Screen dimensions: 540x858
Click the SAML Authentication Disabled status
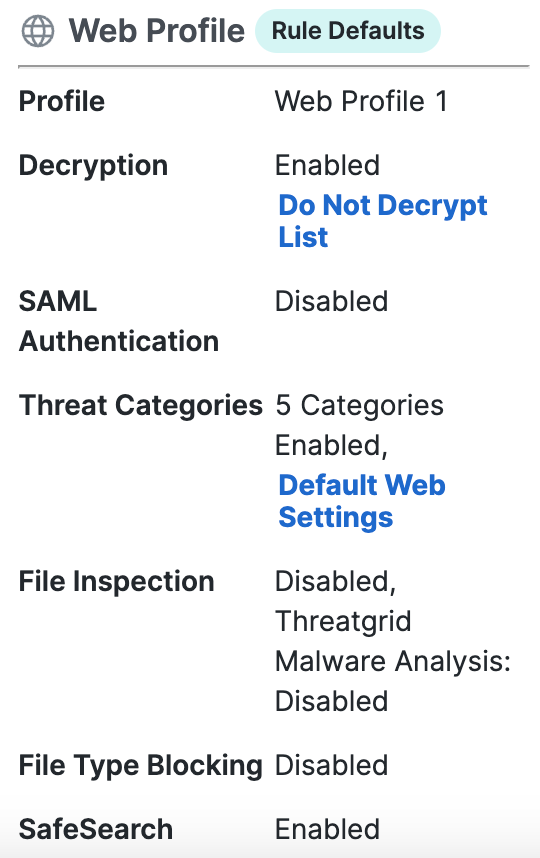(x=332, y=302)
